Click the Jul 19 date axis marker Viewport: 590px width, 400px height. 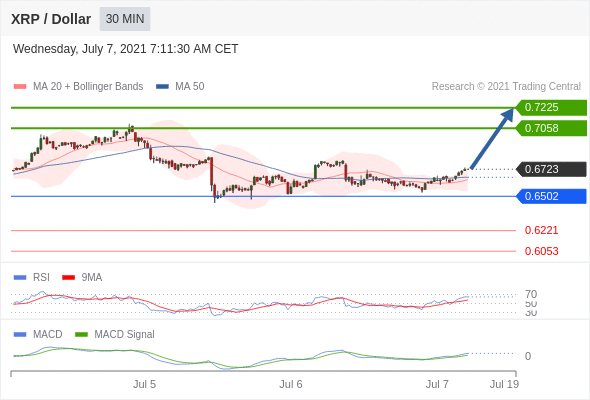[504, 385]
